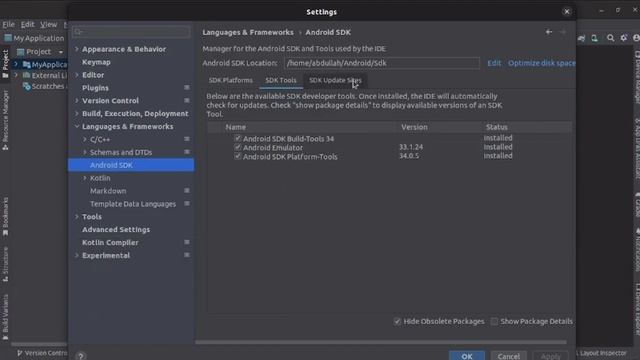Screen dimensions: 640x360
Task: Open the Project view dropdown
Action: coord(61,52)
